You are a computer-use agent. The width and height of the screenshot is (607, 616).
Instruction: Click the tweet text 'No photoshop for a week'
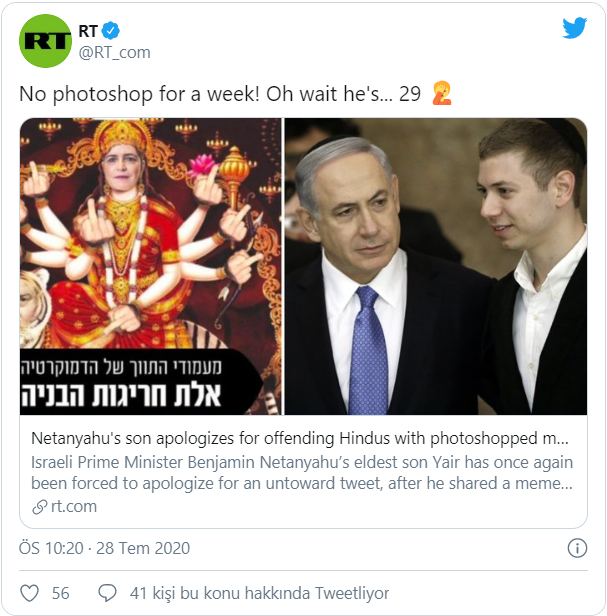click(x=139, y=94)
